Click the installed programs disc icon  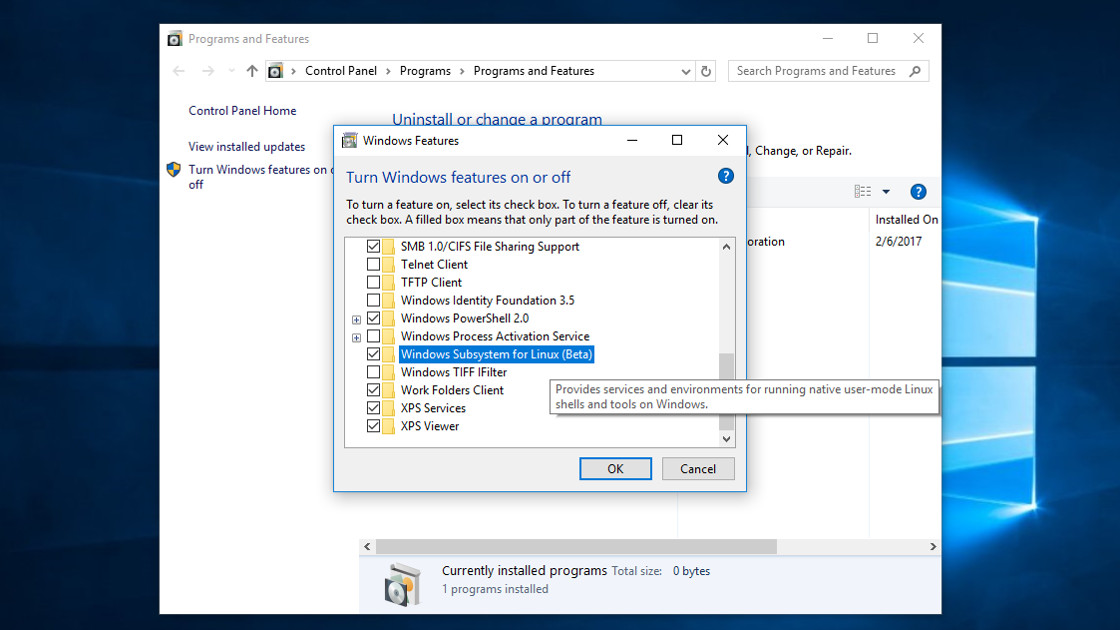coord(402,584)
